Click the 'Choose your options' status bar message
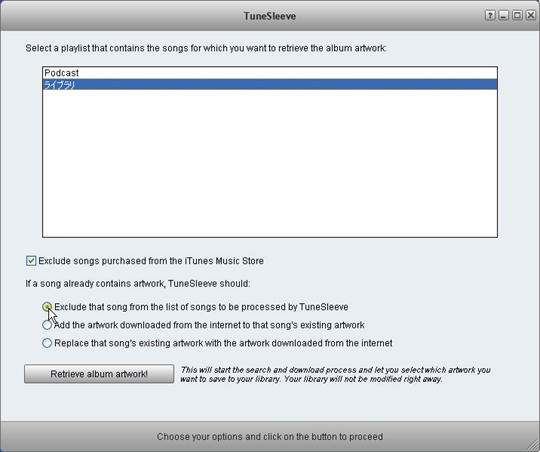 270,436
